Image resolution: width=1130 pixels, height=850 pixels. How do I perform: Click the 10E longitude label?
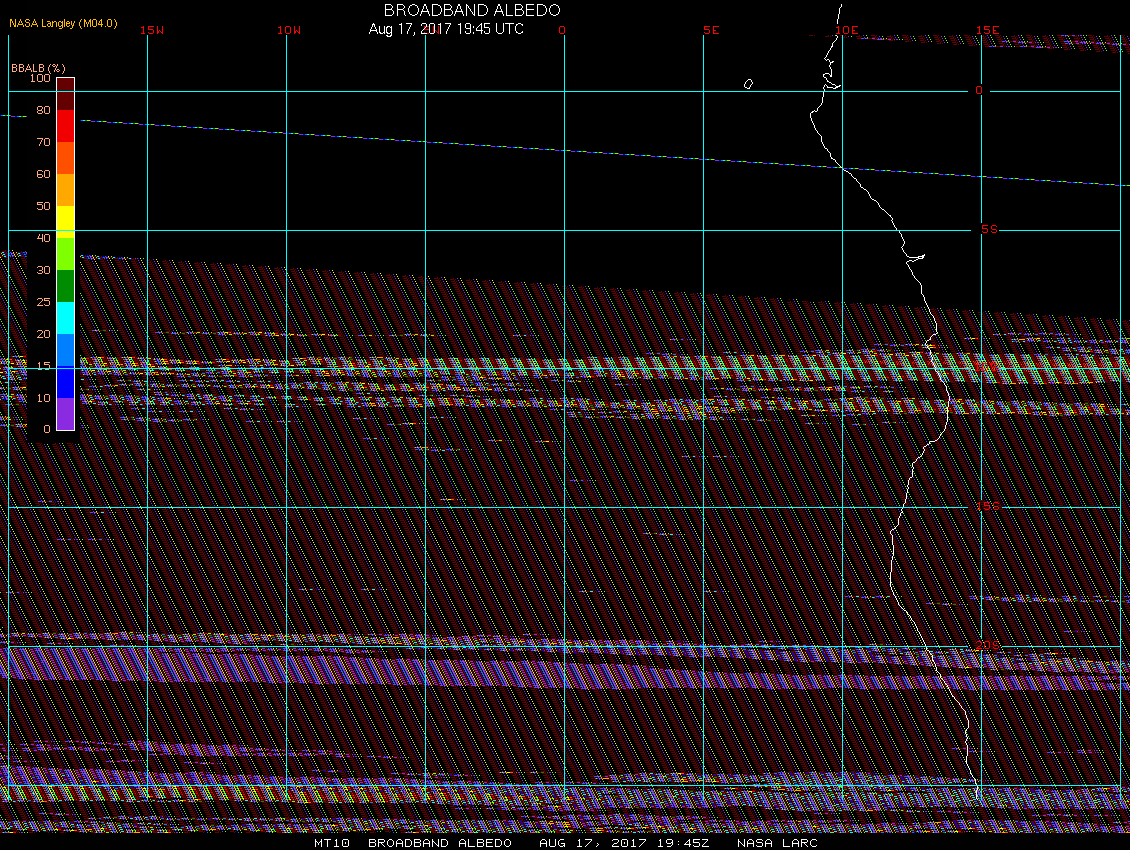847,30
